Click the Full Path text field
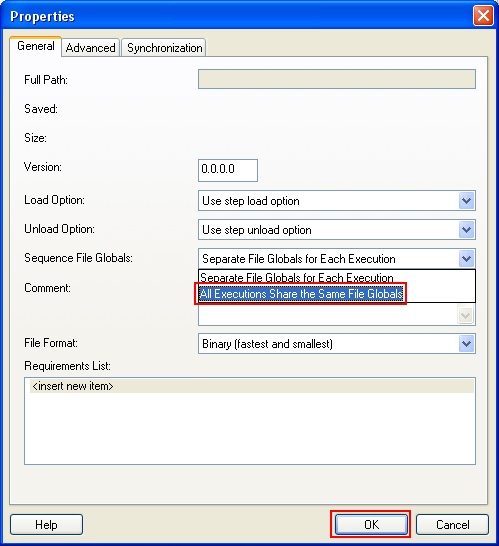The image size is (499, 546). pyautogui.click(x=337, y=79)
